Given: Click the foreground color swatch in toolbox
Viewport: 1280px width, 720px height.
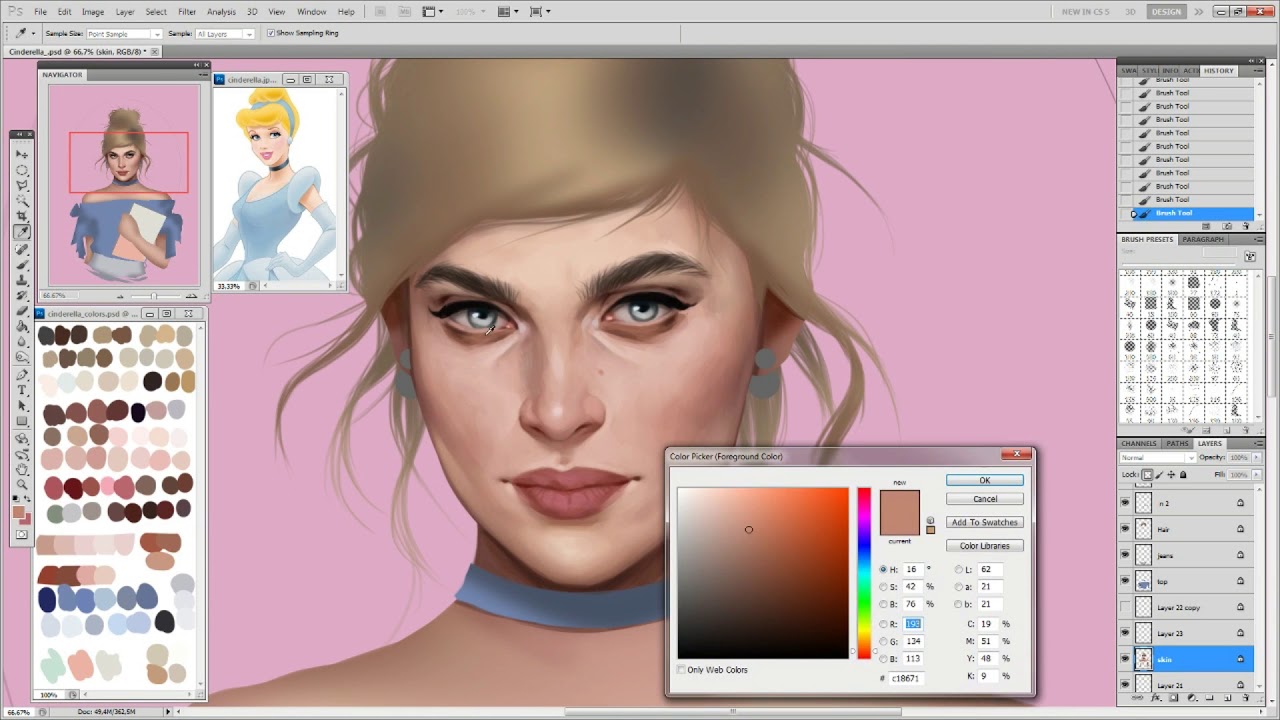Looking at the screenshot, I should [x=18, y=512].
